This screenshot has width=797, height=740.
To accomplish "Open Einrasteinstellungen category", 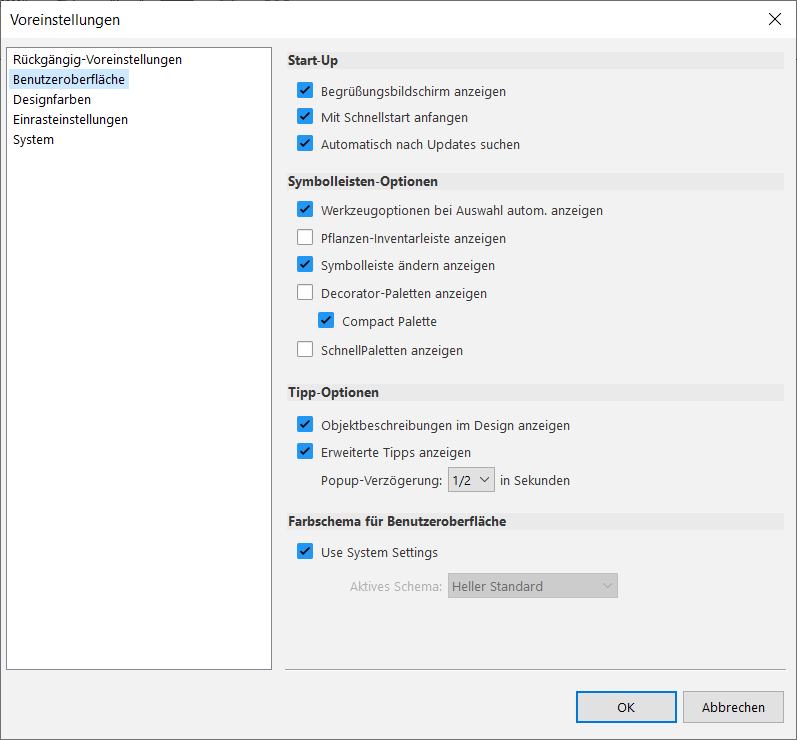I will pyautogui.click(x=70, y=119).
